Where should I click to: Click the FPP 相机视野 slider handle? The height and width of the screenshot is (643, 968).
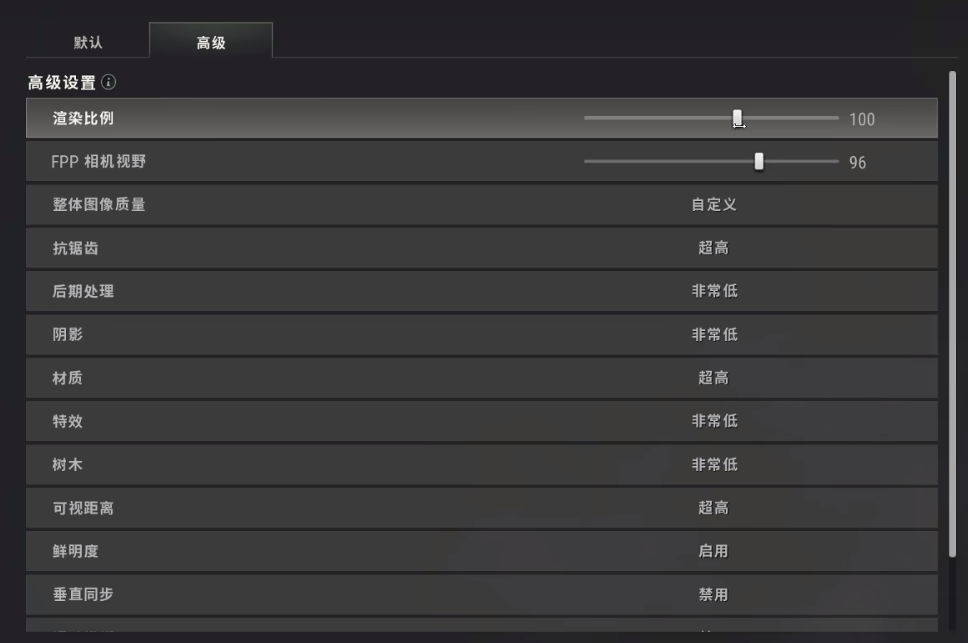point(759,161)
